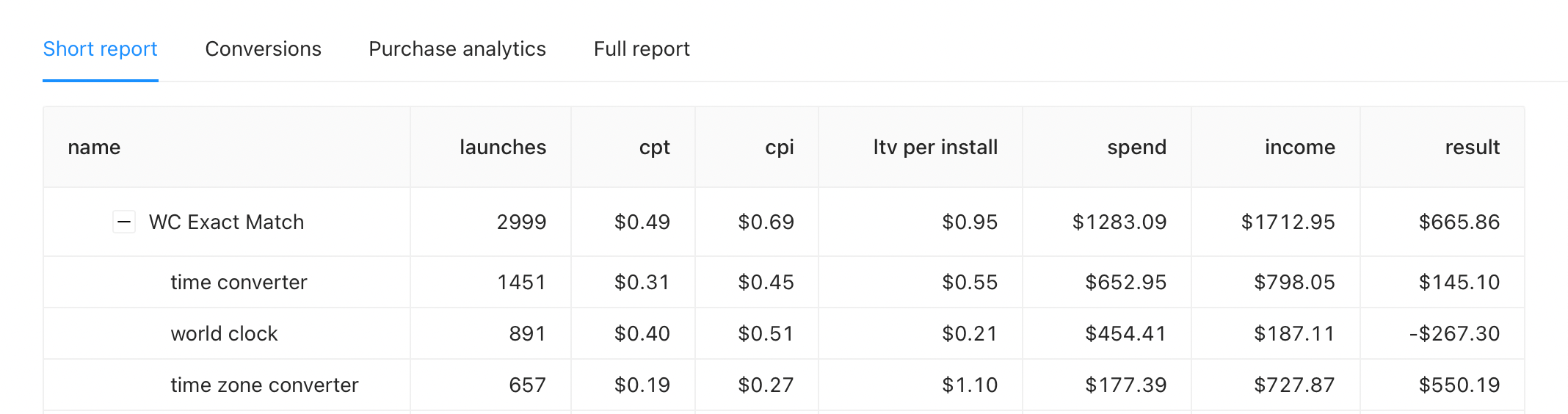Click the -$267.30 result cell
This screenshot has width=1568, height=414.
point(1454,334)
